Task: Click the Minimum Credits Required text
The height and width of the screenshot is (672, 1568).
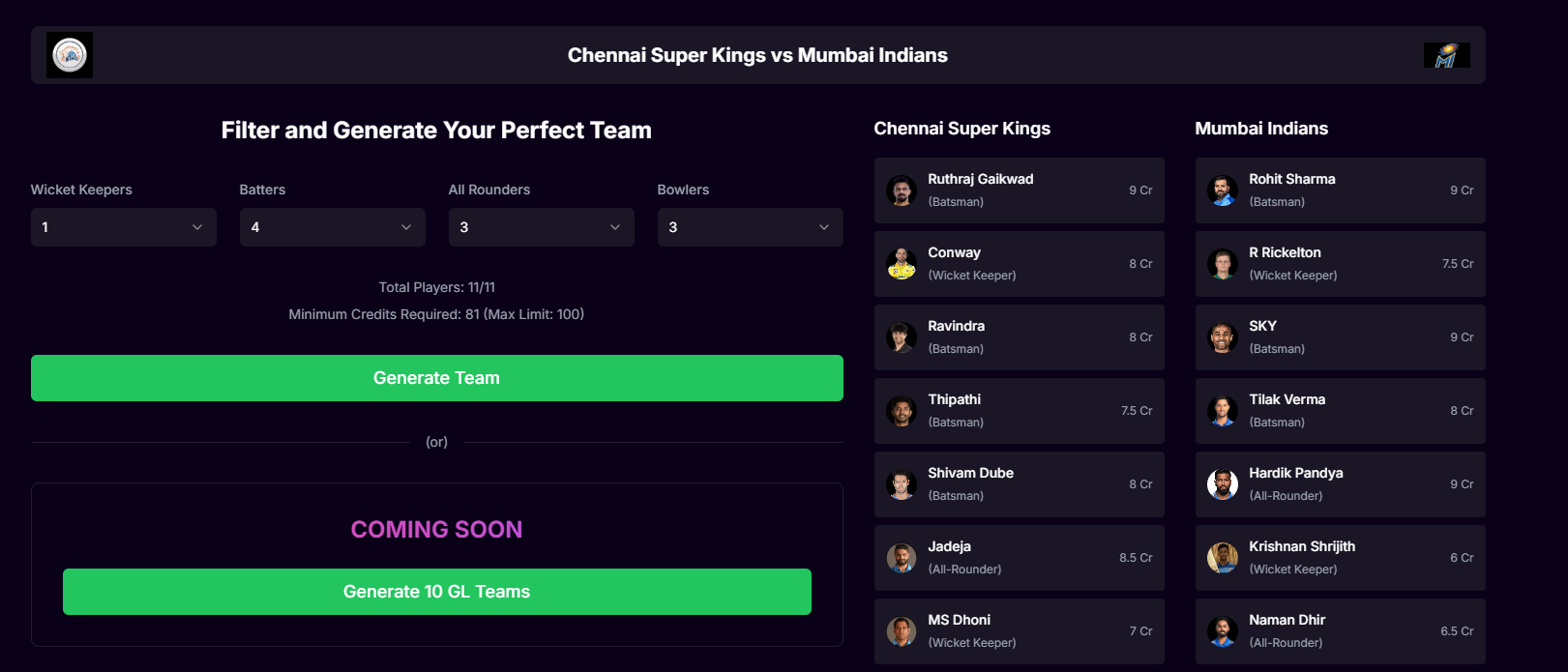Action: 436,314
